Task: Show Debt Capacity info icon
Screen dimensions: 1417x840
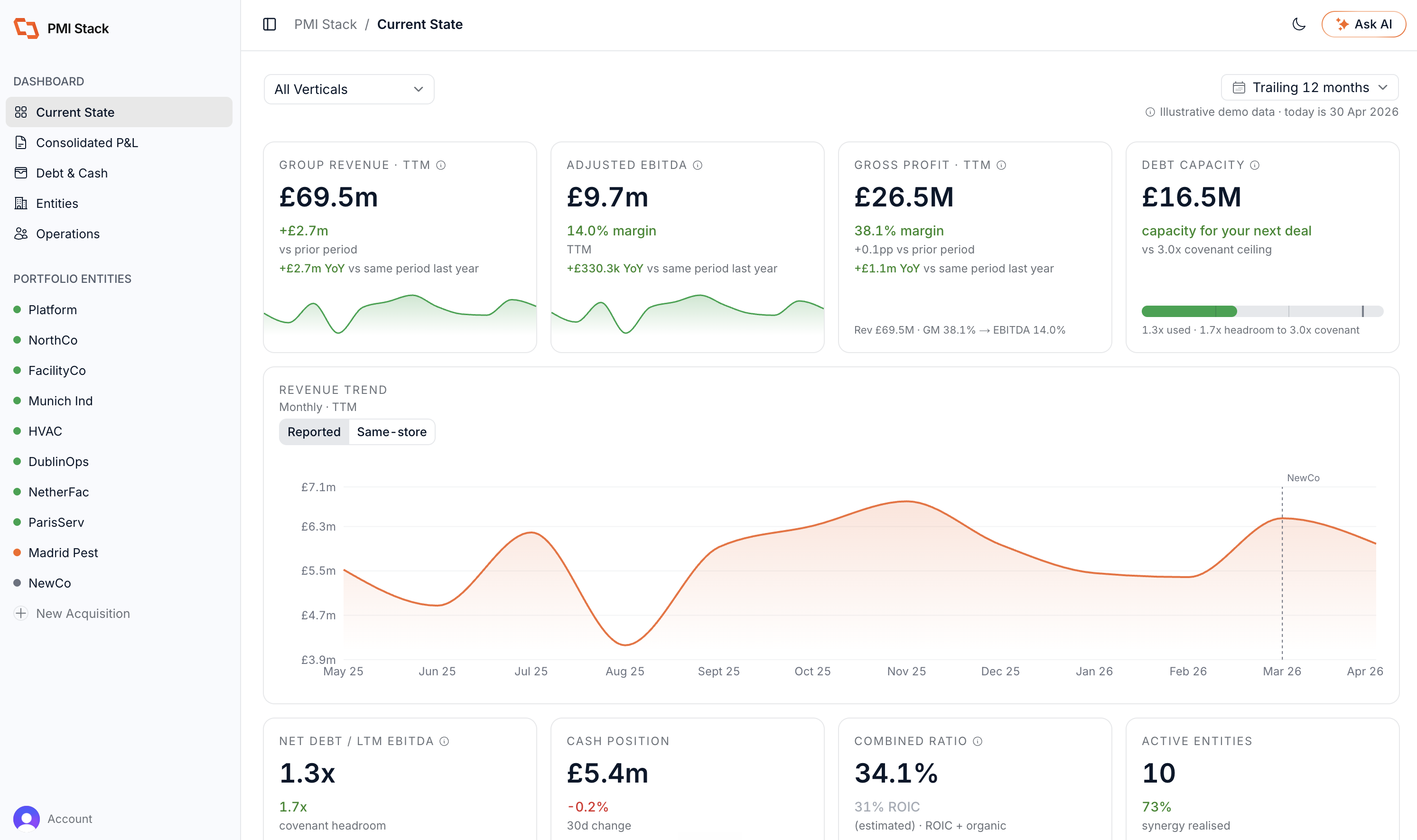Action: click(x=1255, y=165)
